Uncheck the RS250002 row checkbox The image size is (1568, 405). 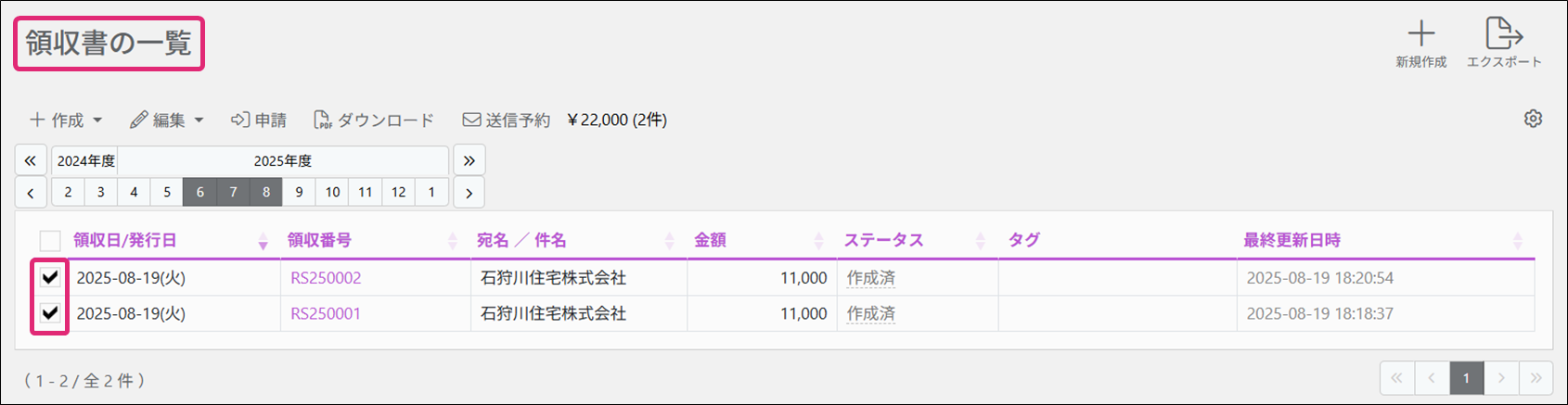(x=50, y=277)
